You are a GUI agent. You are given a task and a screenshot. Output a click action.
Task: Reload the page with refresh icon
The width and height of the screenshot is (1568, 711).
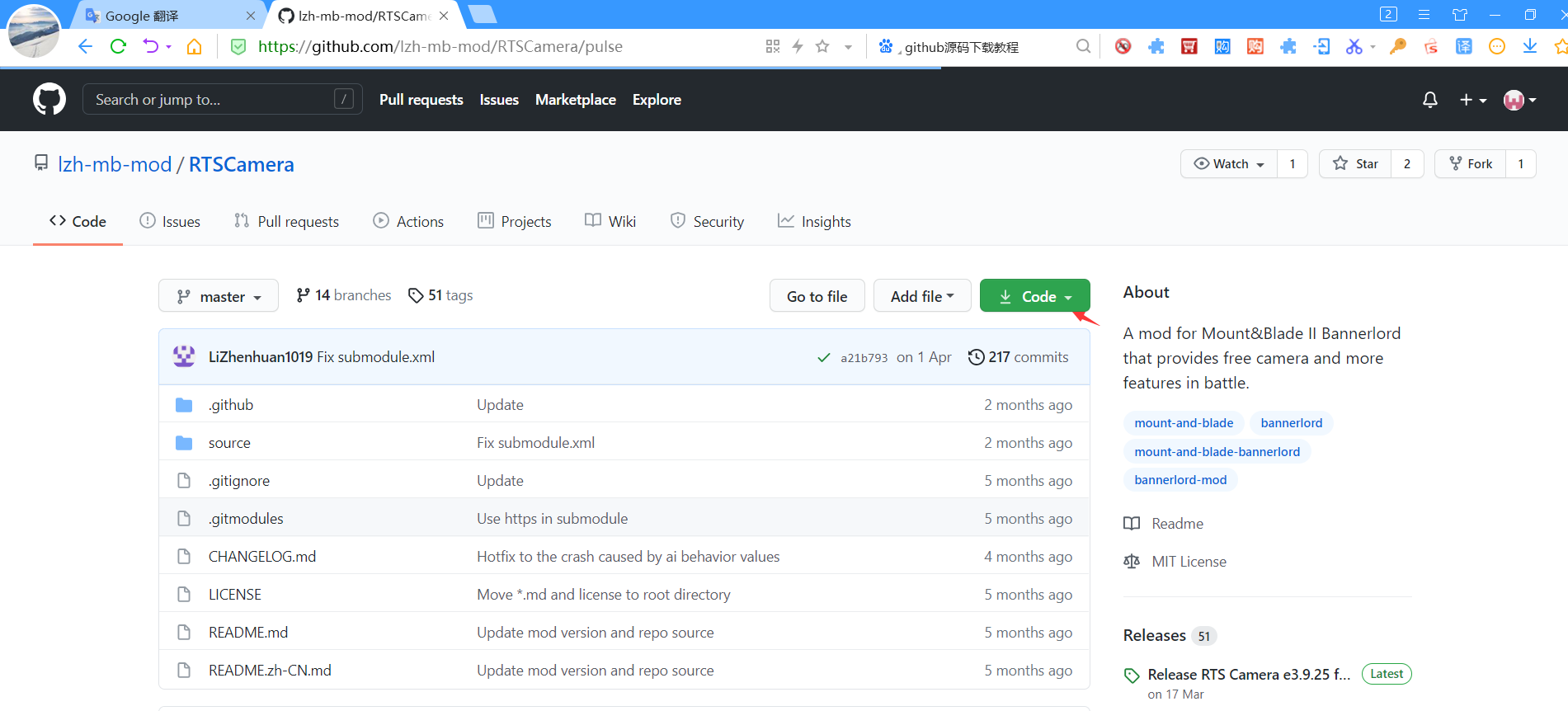pyautogui.click(x=118, y=46)
